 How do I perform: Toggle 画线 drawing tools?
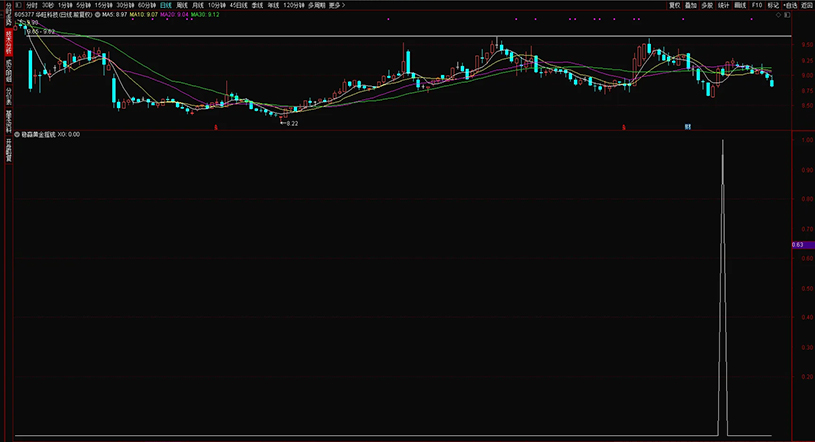740,5
